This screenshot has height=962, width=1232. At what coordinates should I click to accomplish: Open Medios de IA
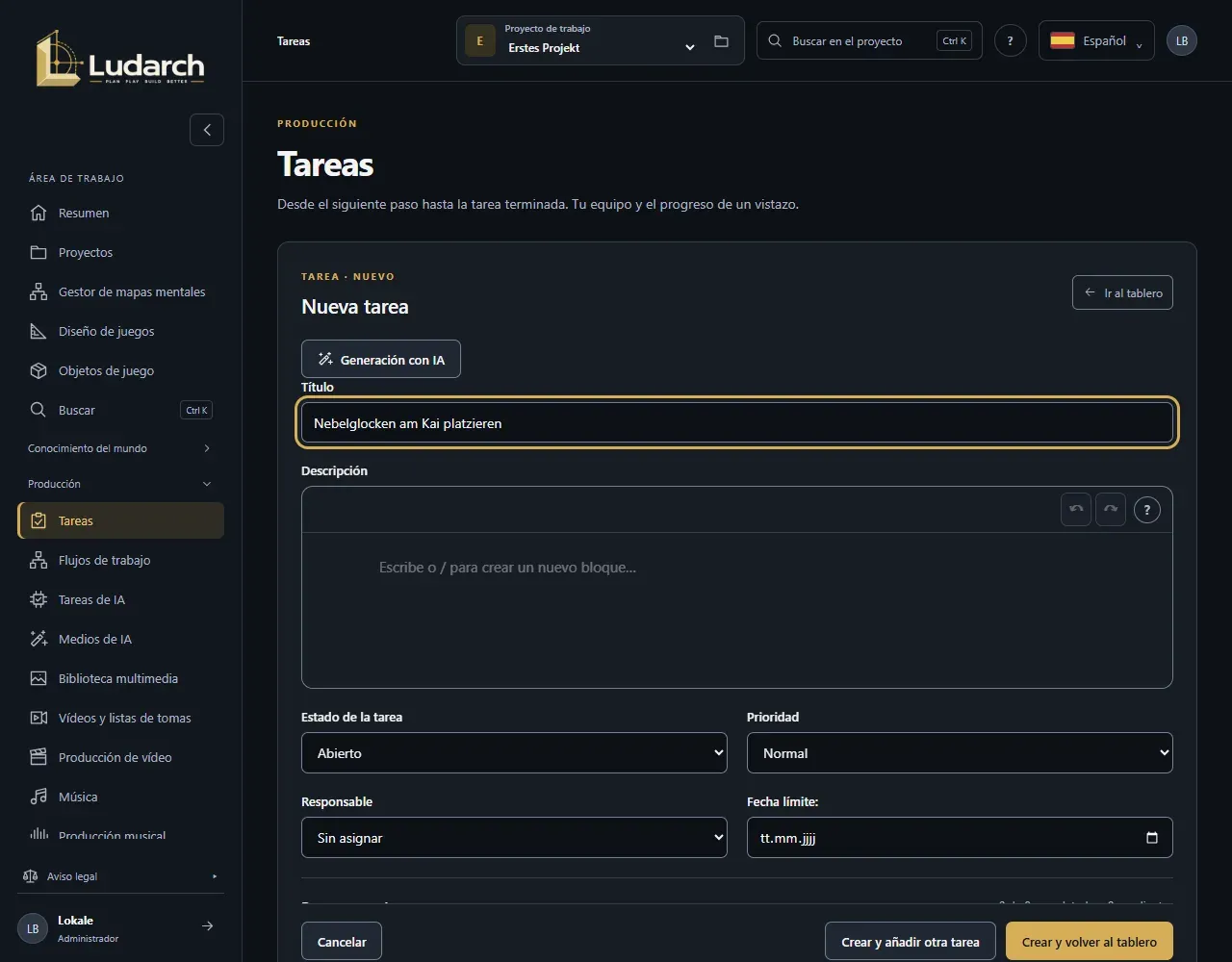120,639
